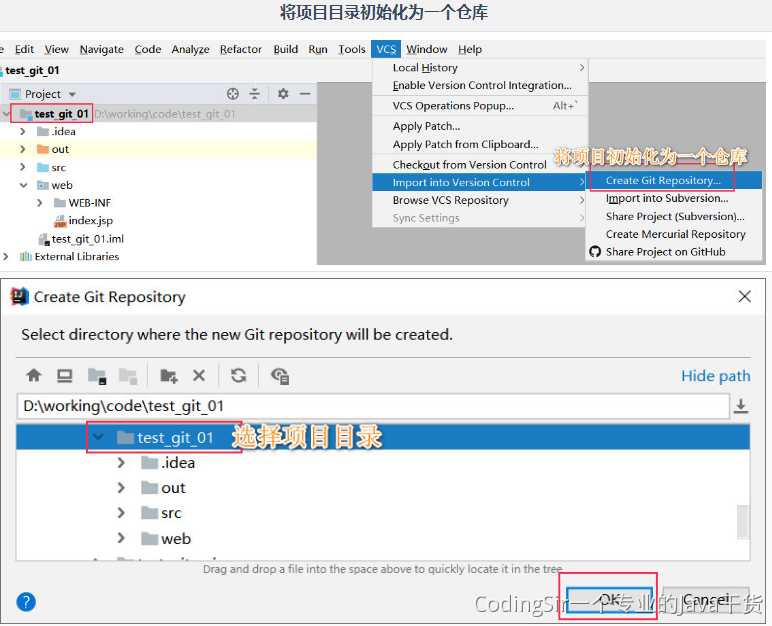Screen dimensions: 772x626
Task: Click the Desktop directory icon in dialog toolbar
Action: click(64, 376)
